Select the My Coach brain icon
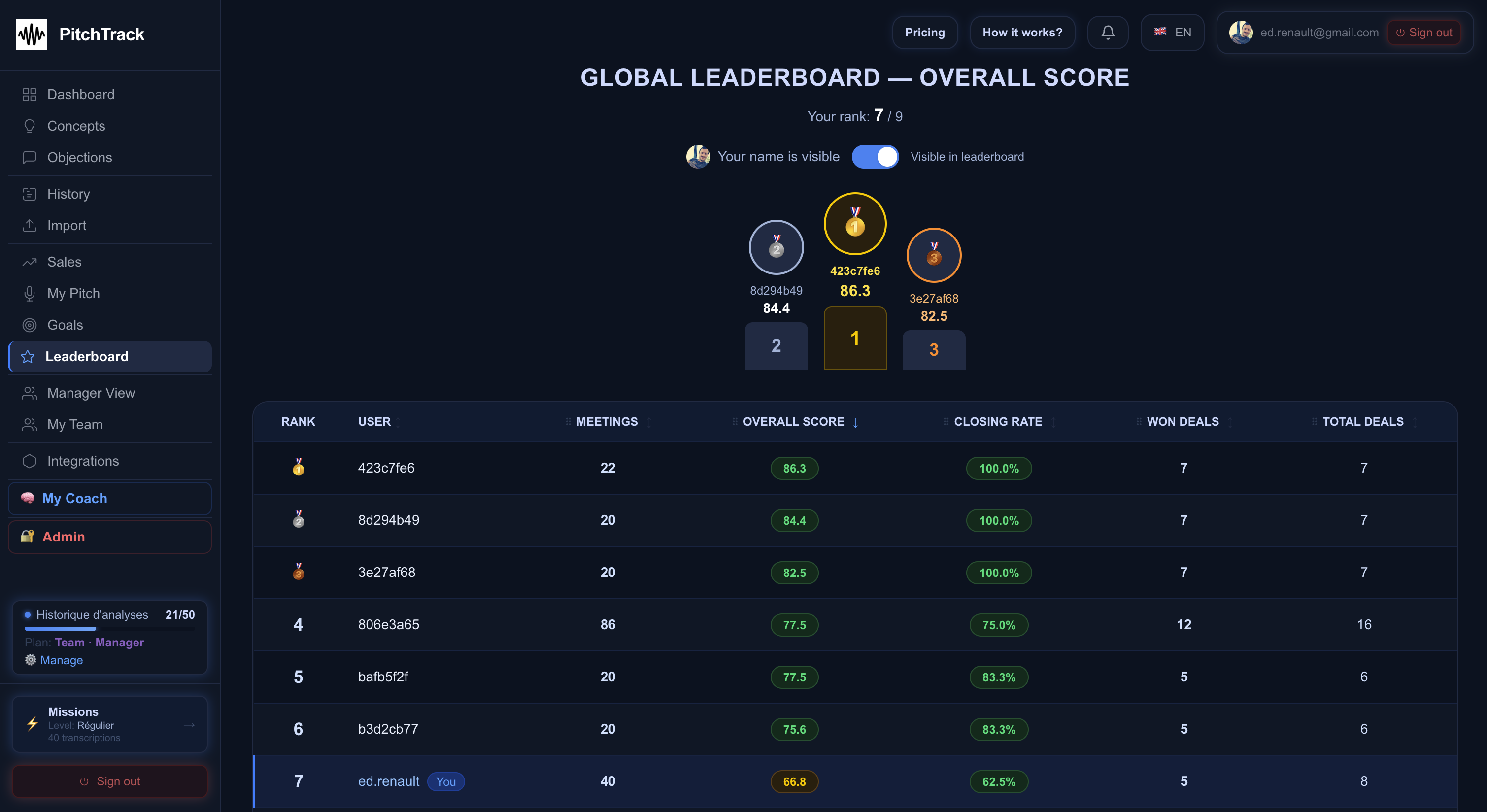 click(28, 498)
